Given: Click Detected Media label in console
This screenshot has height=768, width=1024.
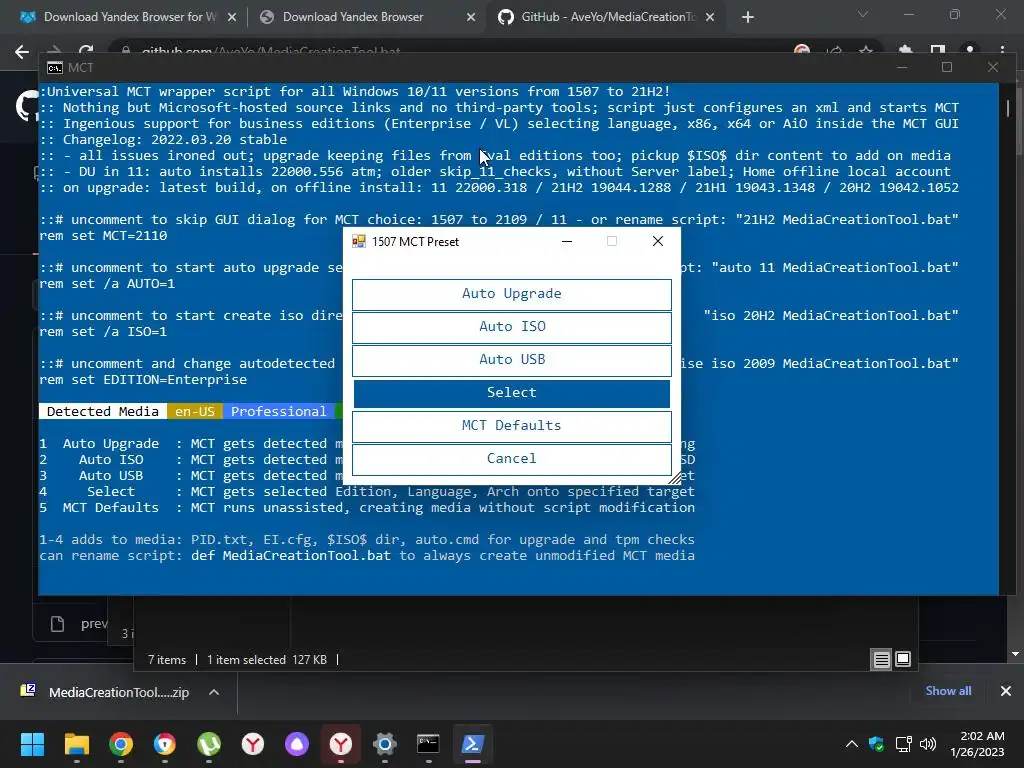Looking at the screenshot, I should [103, 411].
